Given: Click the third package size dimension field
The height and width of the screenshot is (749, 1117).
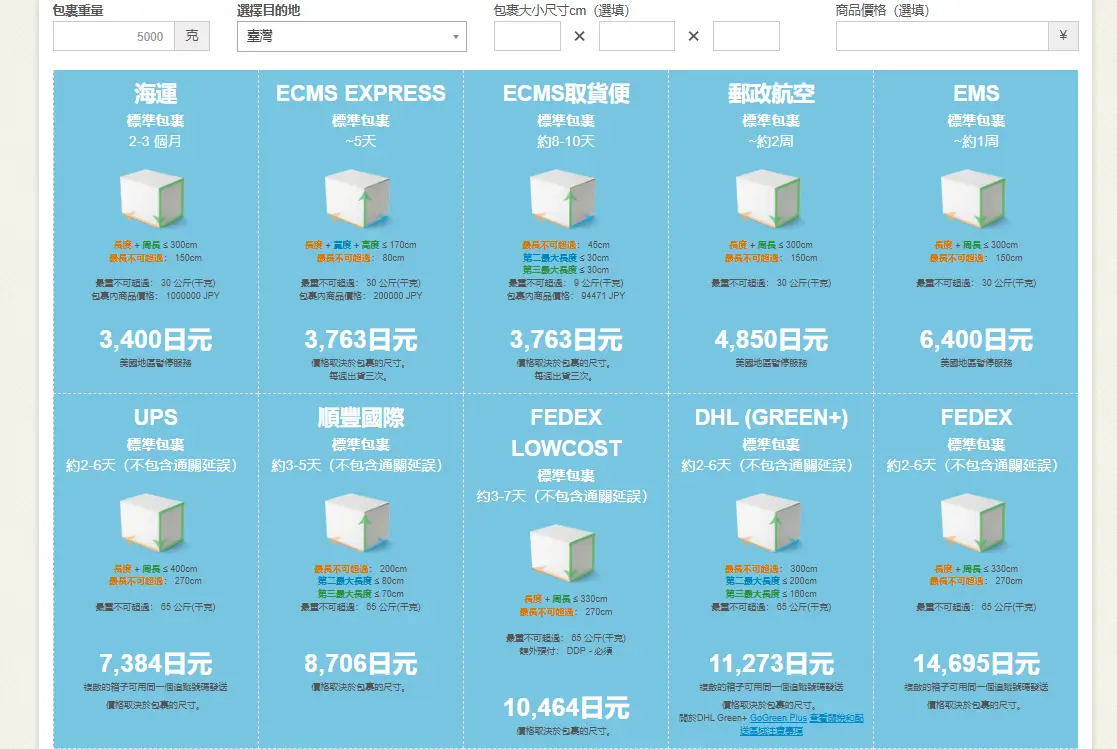Looking at the screenshot, I should pyautogui.click(x=747, y=36).
